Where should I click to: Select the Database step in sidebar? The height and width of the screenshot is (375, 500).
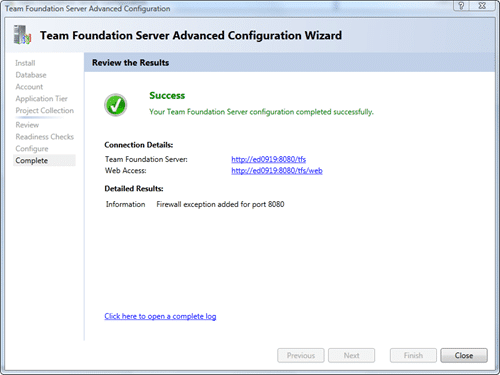click(31, 75)
